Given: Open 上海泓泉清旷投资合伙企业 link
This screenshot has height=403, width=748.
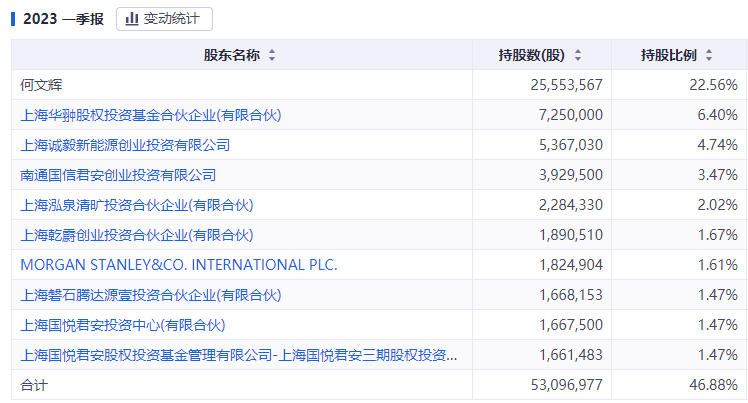Looking at the screenshot, I should pyautogui.click(x=137, y=205).
